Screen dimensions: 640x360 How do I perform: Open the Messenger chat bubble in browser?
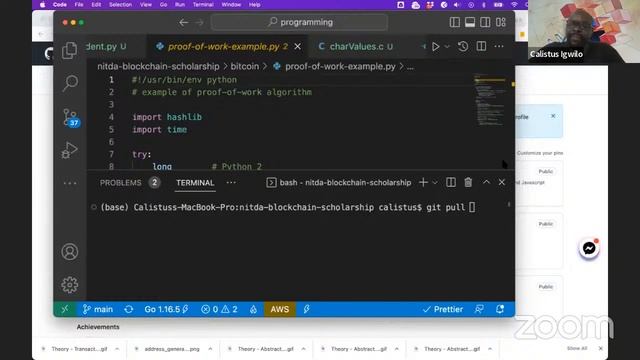coord(589,248)
